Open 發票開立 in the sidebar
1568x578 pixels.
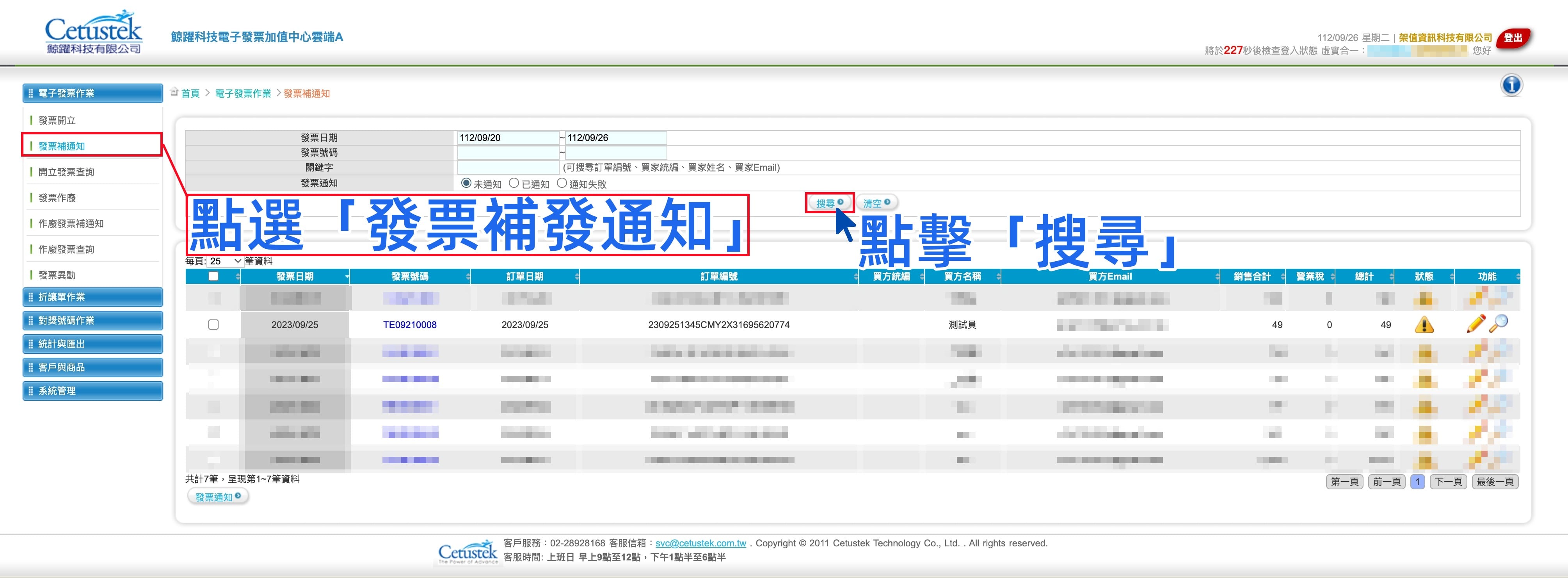(x=57, y=121)
